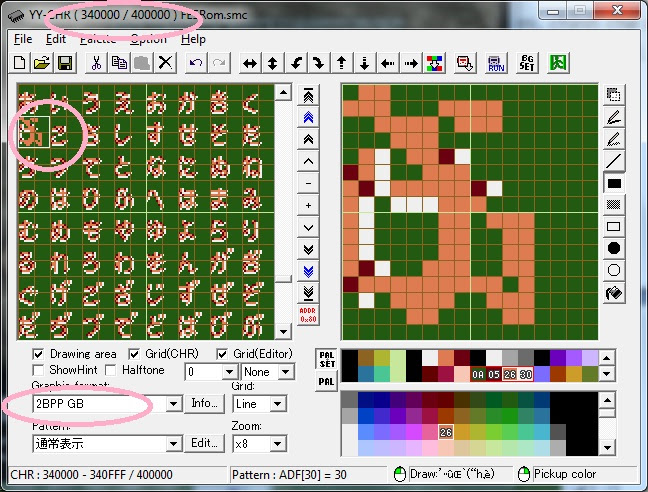Delete selection with the X icon
The width and height of the screenshot is (648, 492).
[x=165, y=63]
